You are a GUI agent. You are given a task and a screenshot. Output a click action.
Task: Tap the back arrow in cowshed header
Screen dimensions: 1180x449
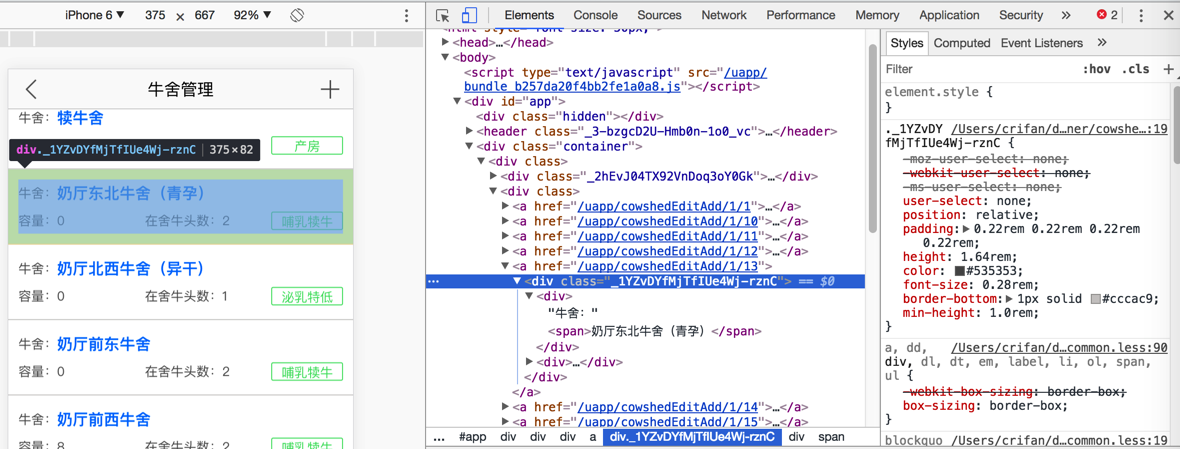coord(31,89)
